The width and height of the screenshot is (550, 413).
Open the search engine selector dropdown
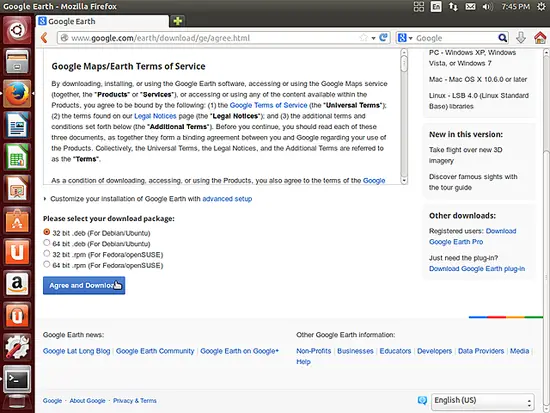(x=405, y=38)
